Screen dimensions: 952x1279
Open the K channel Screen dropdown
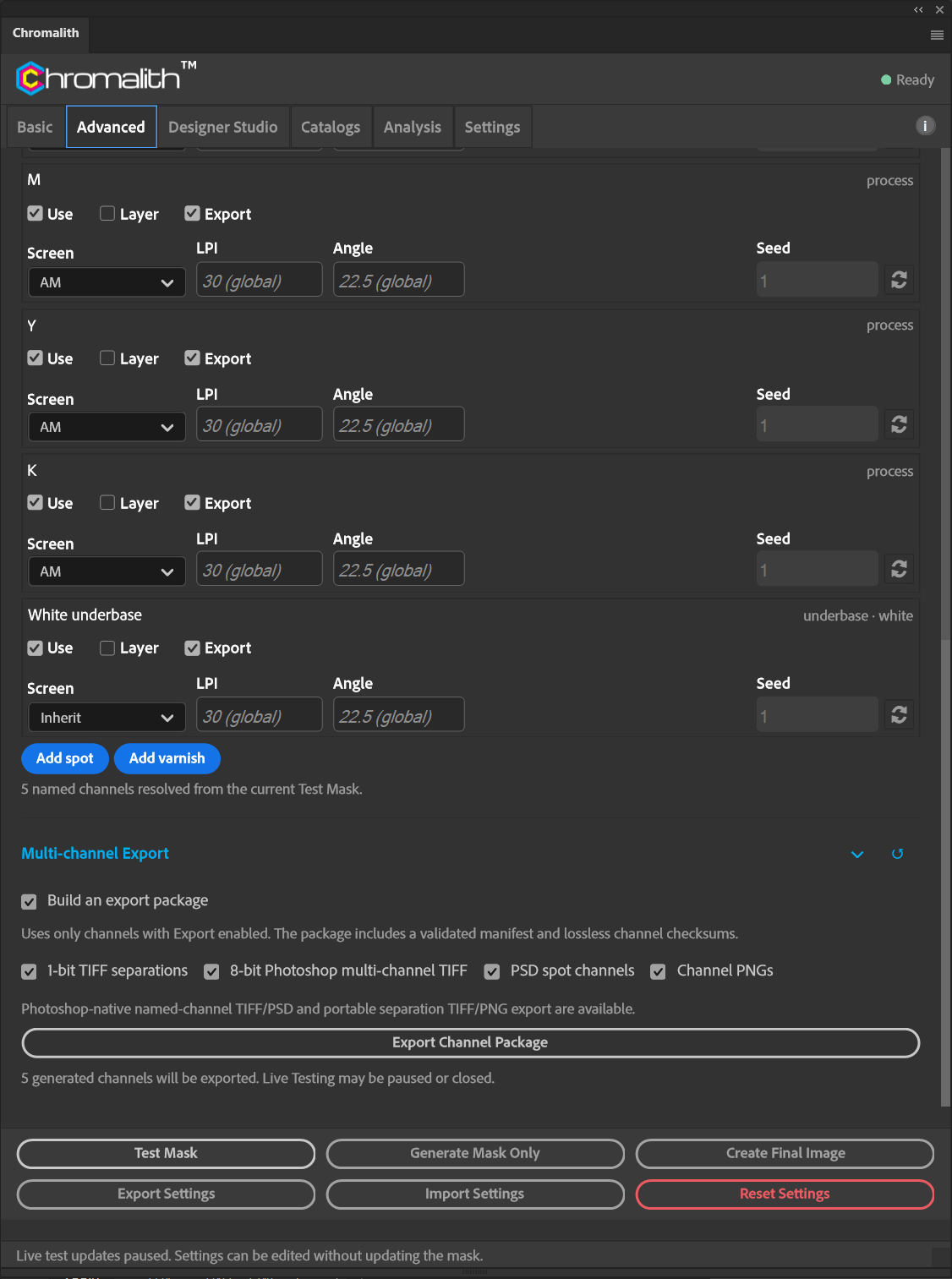click(107, 571)
